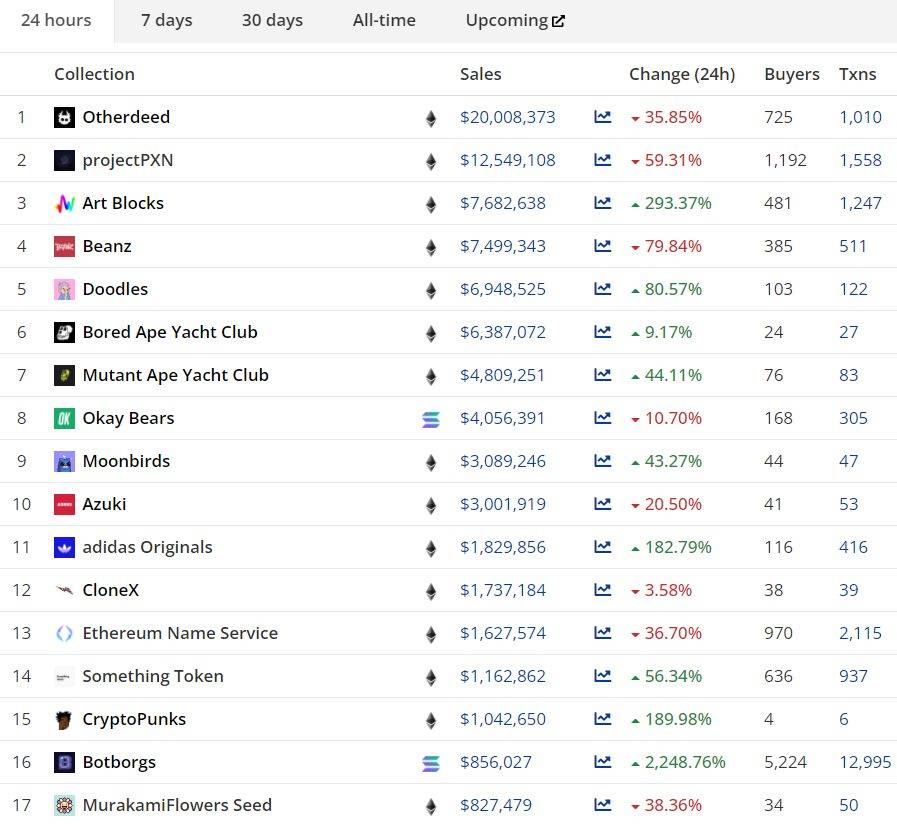Open the Botborgs collection link
897x826 pixels.
(119, 763)
